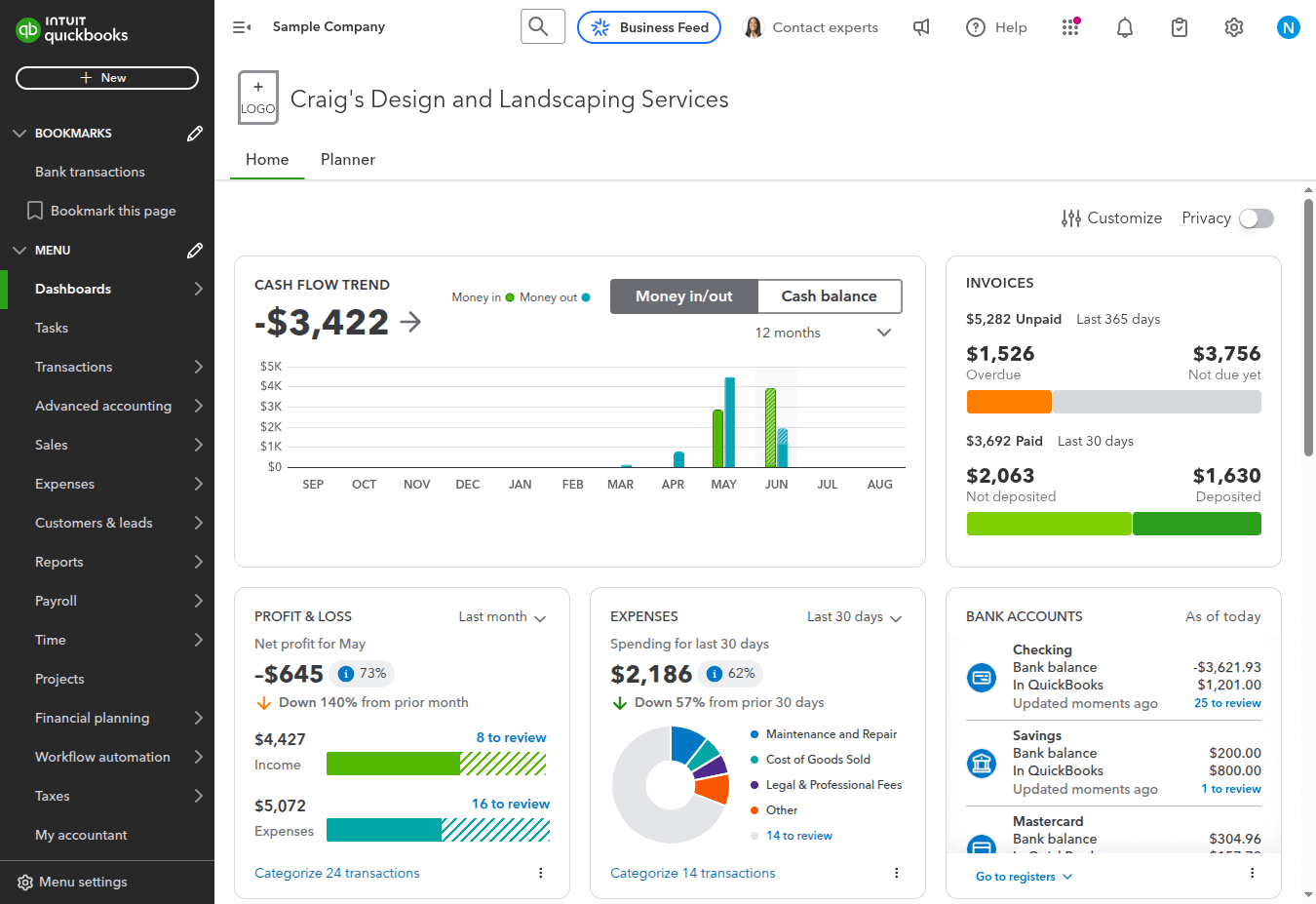1316x904 pixels.
Task: Click the New button
Action: click(107, 78)
